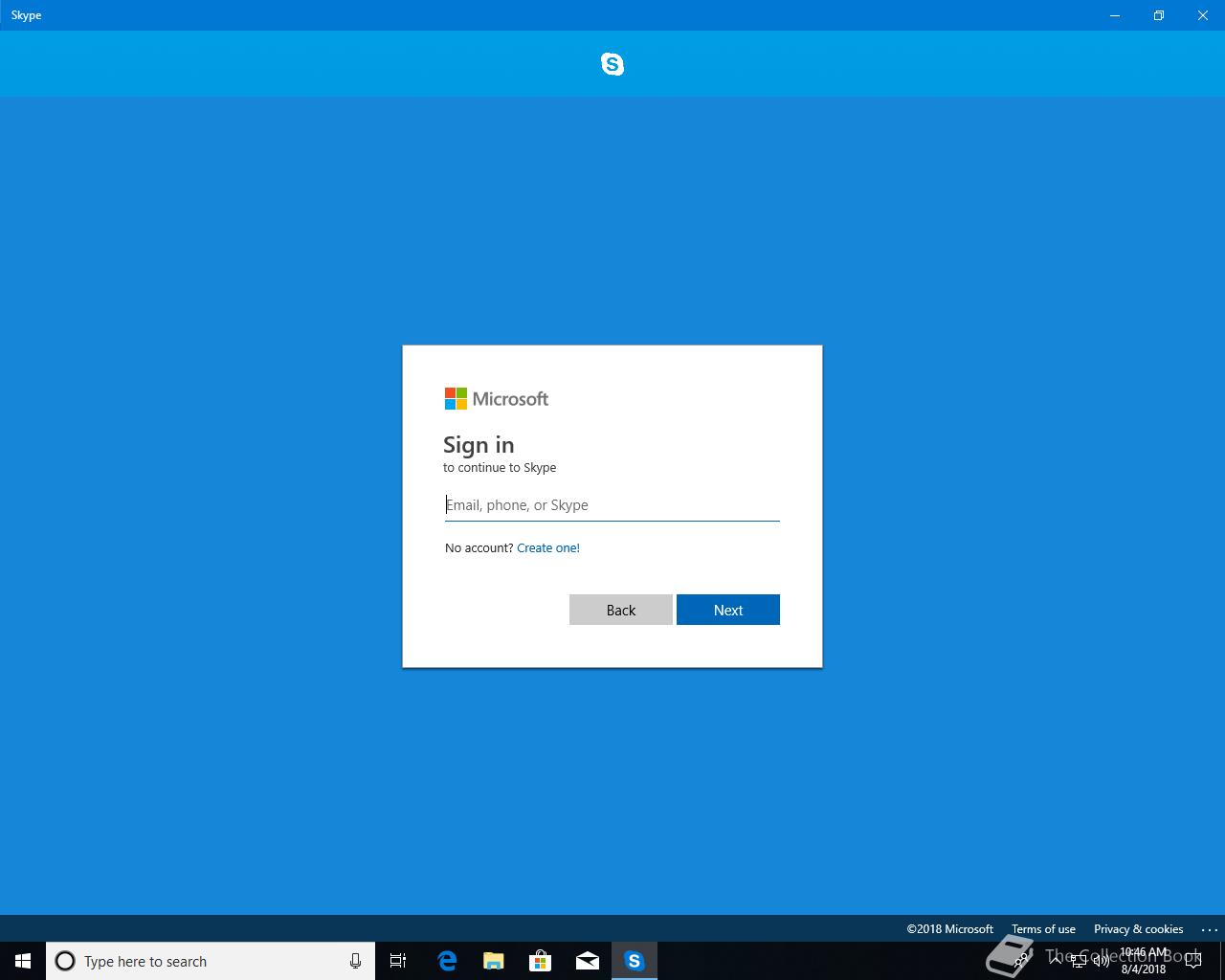Open the footer more options ellipsis

(1209, 929)
